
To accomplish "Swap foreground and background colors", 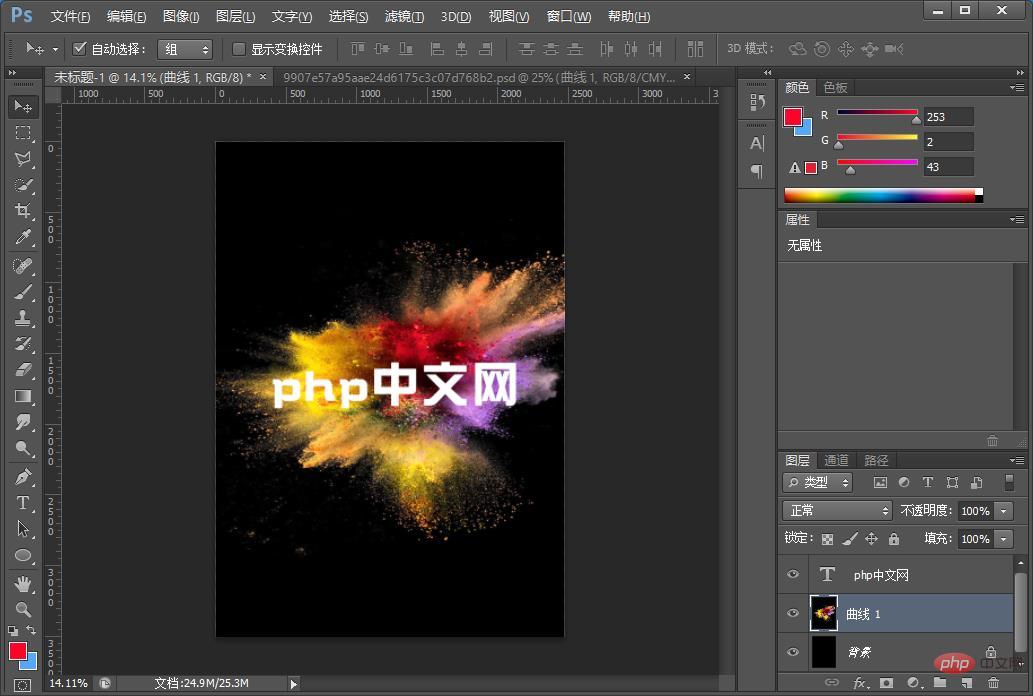I will pos(31,630).
